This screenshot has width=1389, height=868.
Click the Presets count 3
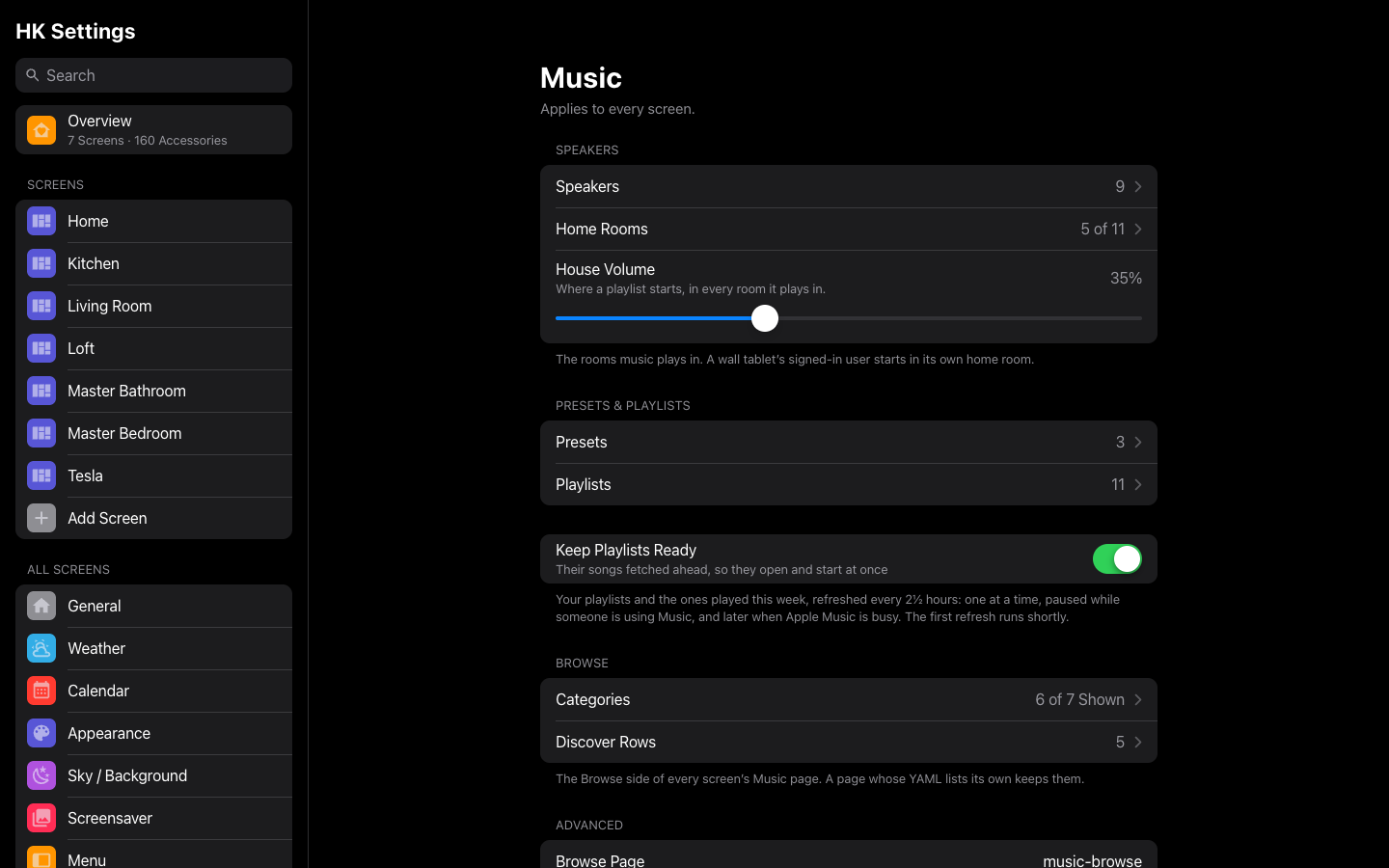tap(1120, 442)
